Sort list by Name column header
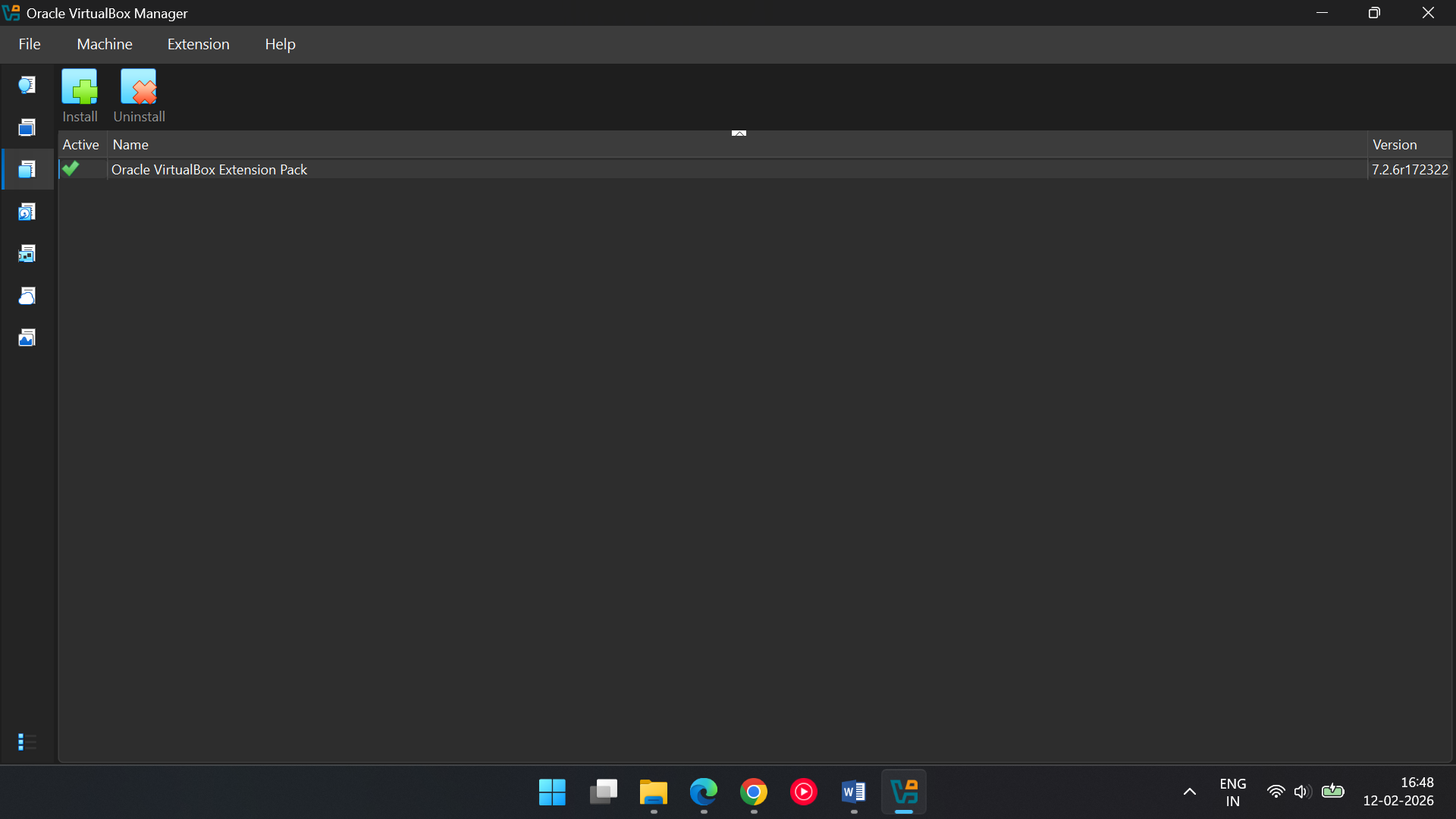This screenshot has width=1456, height=819. 130,145
